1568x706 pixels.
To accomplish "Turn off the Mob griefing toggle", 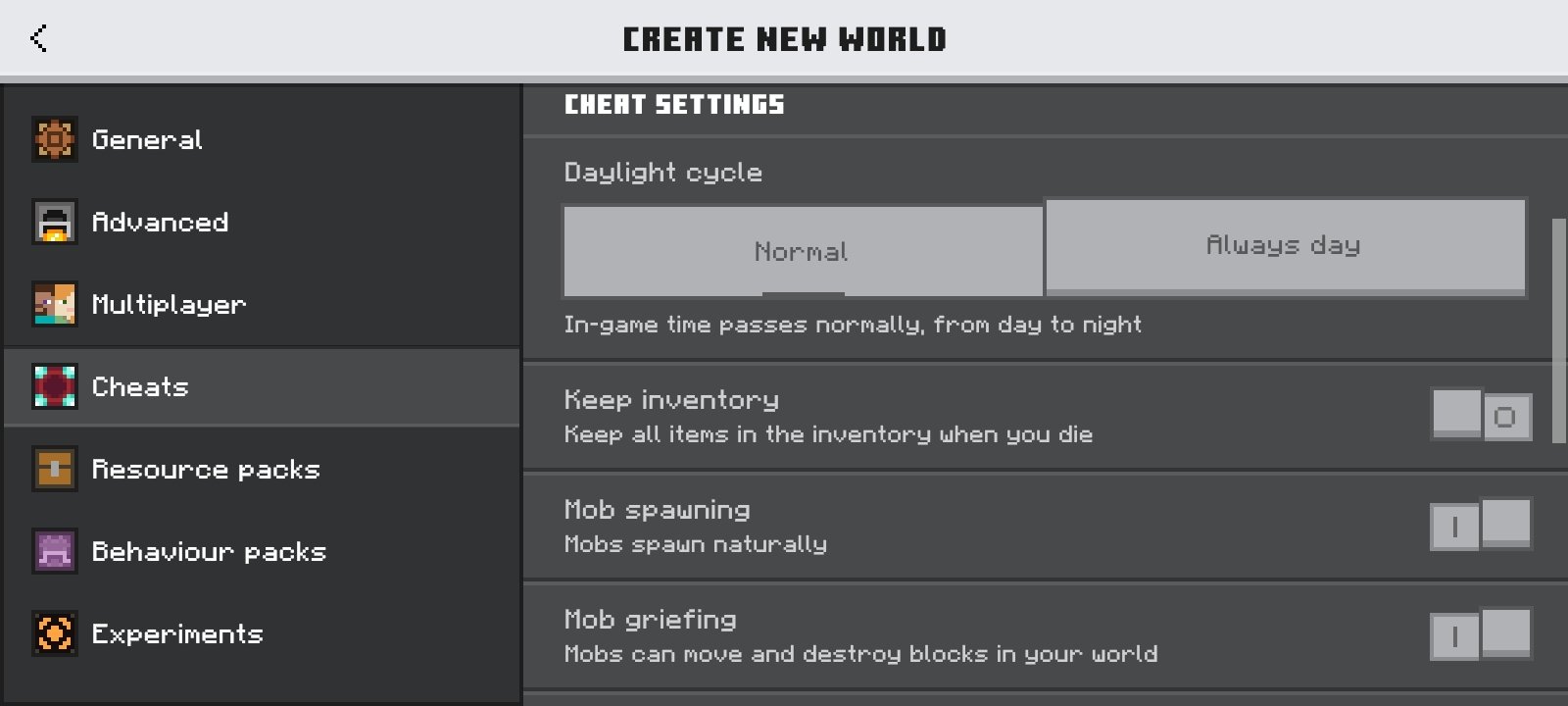I will (x=1481, y=634).
